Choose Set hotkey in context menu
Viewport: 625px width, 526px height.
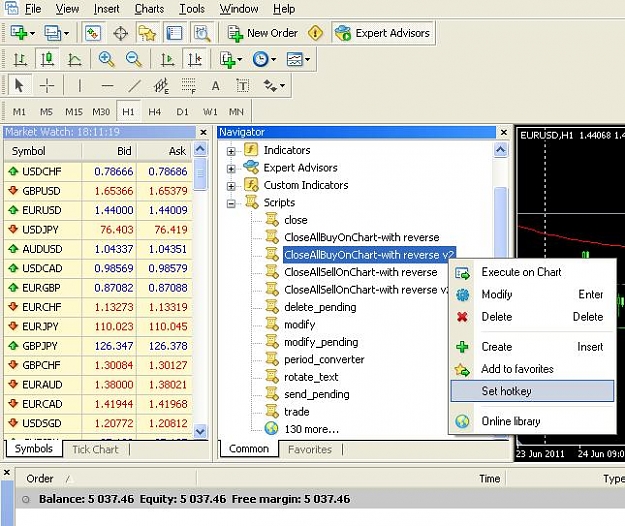click(x=532, y=391)
